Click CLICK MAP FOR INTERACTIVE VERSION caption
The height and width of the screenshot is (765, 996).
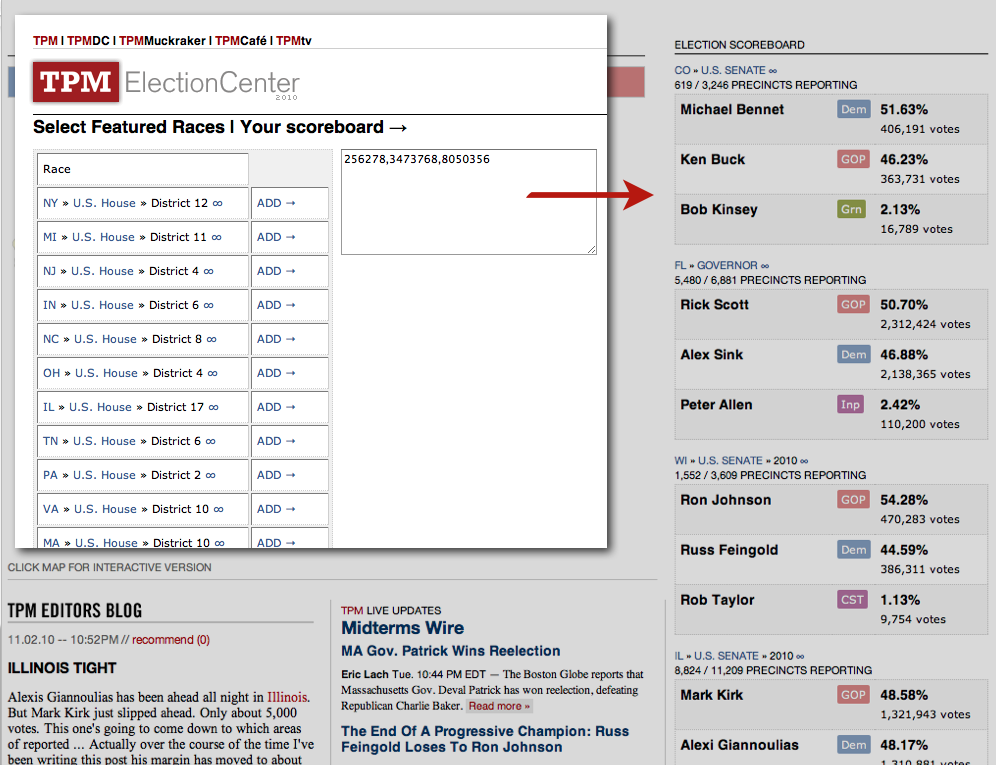(109, 567)
